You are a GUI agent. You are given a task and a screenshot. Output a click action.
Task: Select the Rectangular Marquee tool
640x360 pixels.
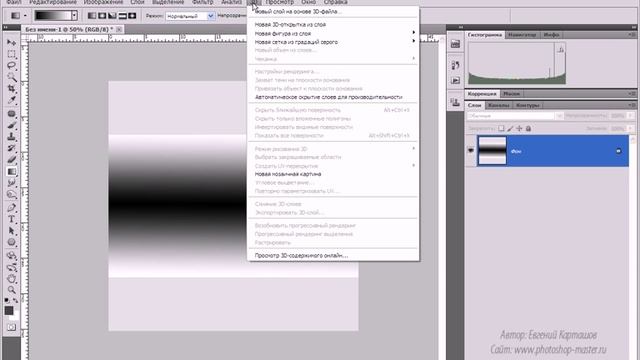[11, 54]
